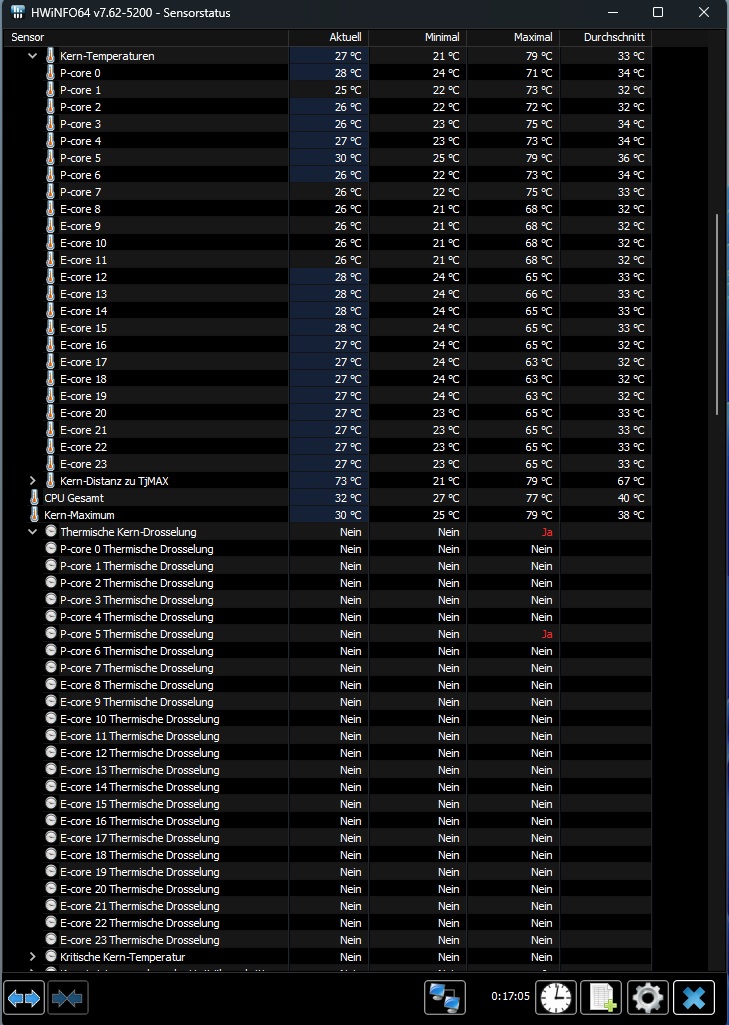Click red Ja value in Thermische Kern-Drosselung row
729x1025 pixels.
click(x=547, y=532)
